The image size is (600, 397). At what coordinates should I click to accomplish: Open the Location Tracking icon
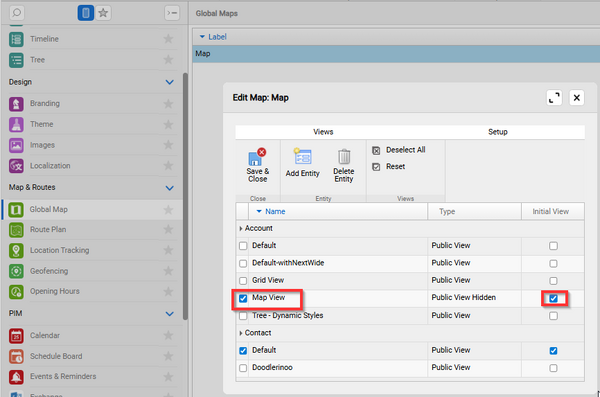tap(16, 250)
